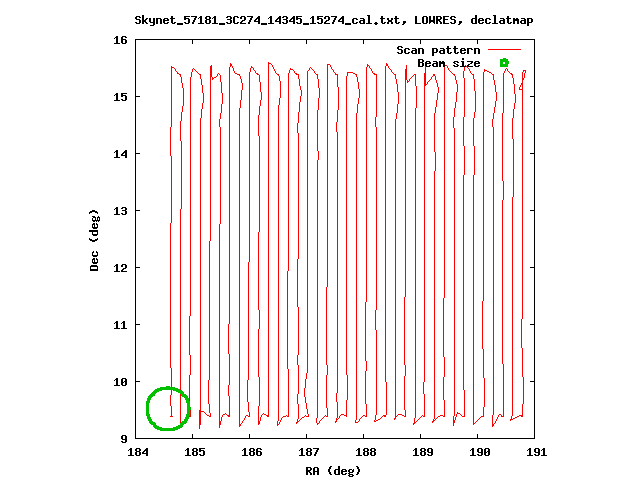The height and width of the screenshot is (480, 640).
Task: Click the RA axis value 184
Action: click(138, 452)
